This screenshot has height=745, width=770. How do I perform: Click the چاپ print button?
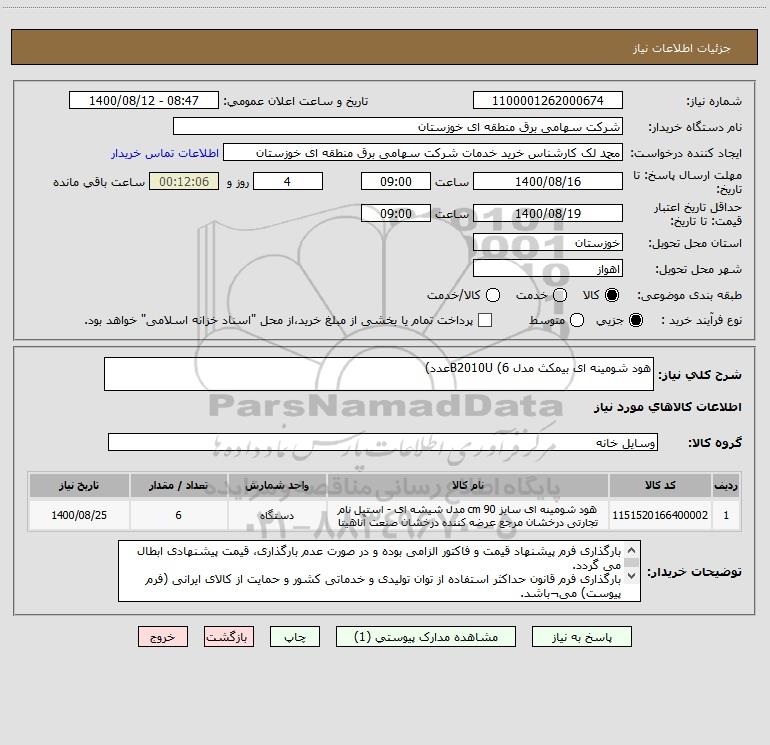(295, 637)
